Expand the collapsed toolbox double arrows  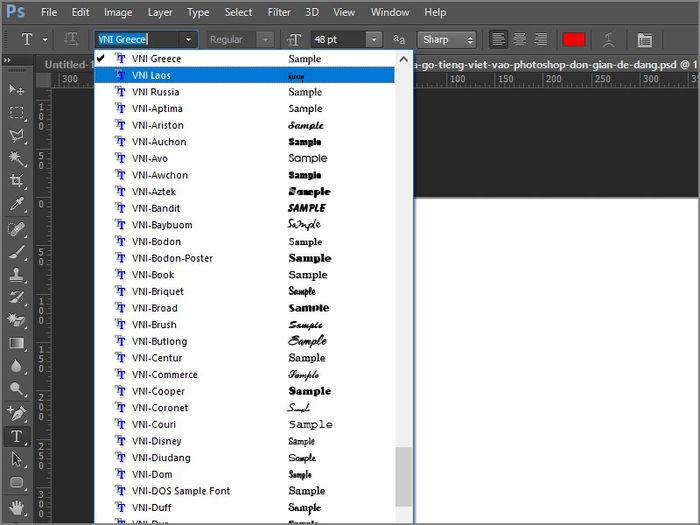(x=7, y=60)
